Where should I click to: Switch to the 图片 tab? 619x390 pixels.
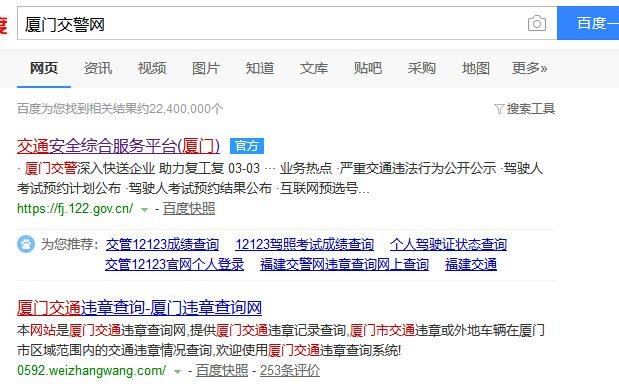pos(206,68)
